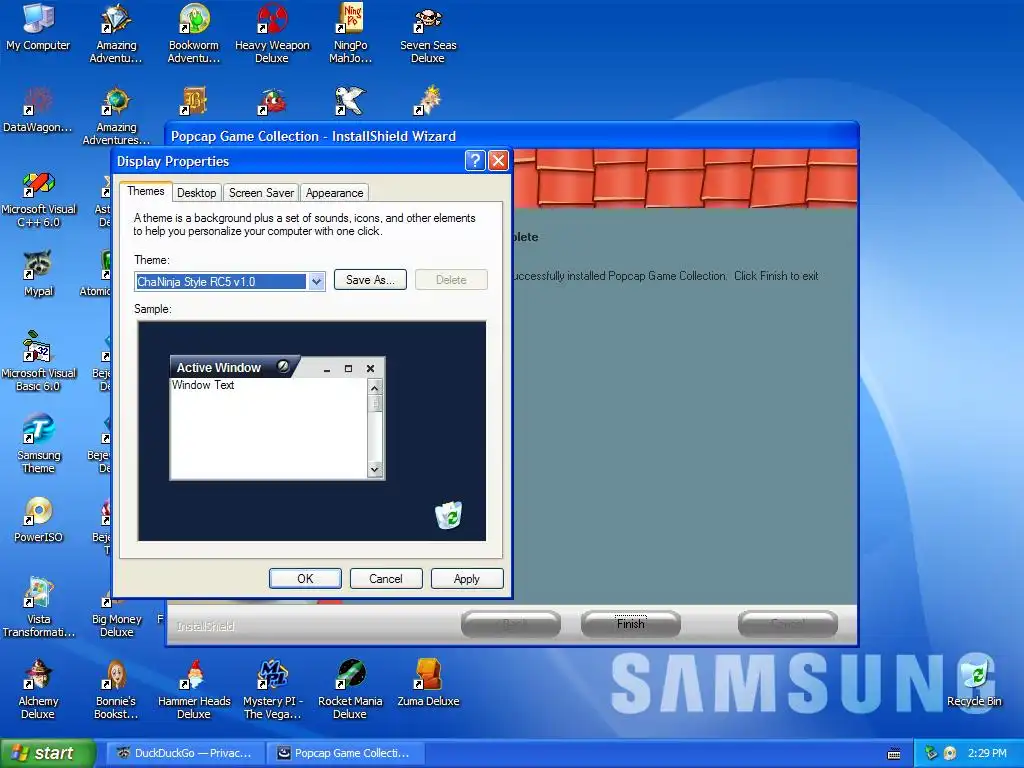Select the cherry game shortcut icon
The image size is (1024, 768).
[272, 101]
